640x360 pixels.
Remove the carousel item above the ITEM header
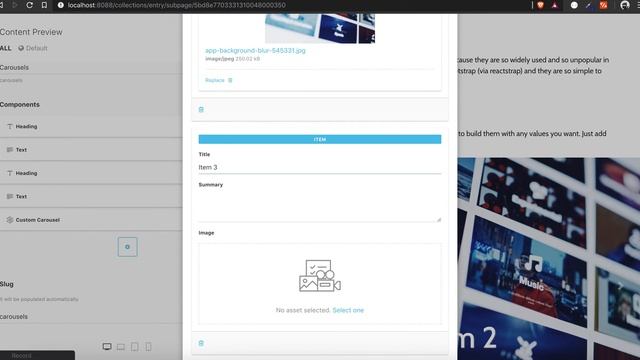coord(201,109)
